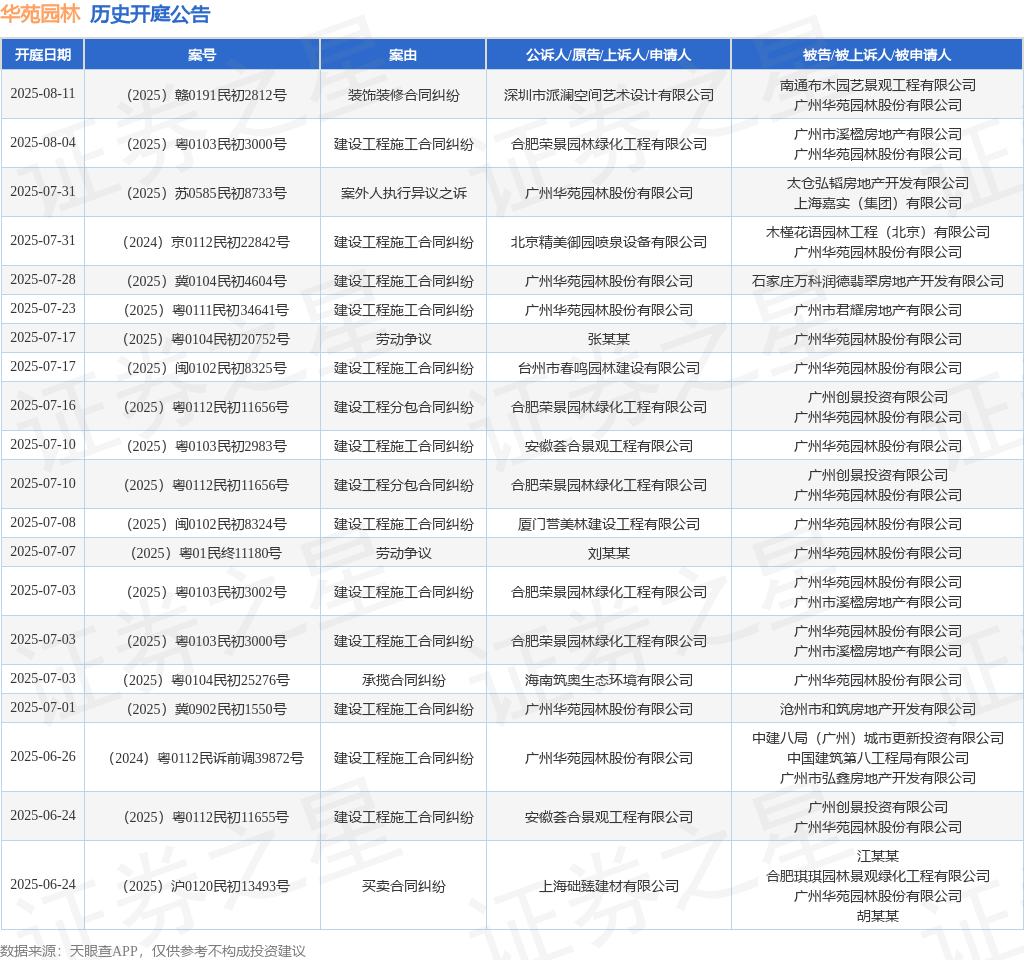
Task: Click case number 闽0102民初8324号
Action: pos(206,524)
